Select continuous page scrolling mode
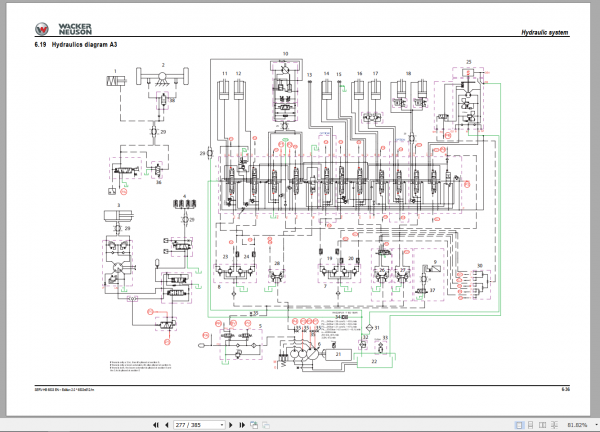This screenshot has width=600, height=432. click(x=530, y=425)
